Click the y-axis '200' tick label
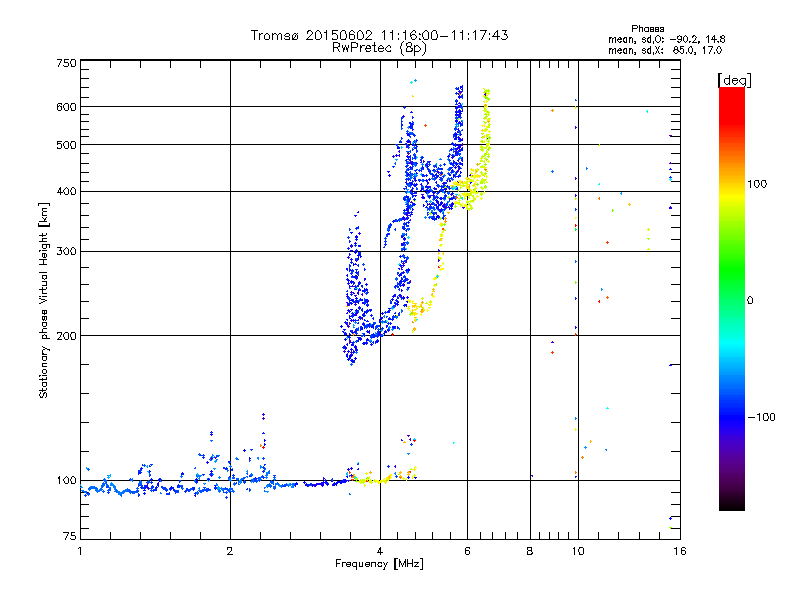Viewport: 800px width, 600px height. click(x=67, y=336)
